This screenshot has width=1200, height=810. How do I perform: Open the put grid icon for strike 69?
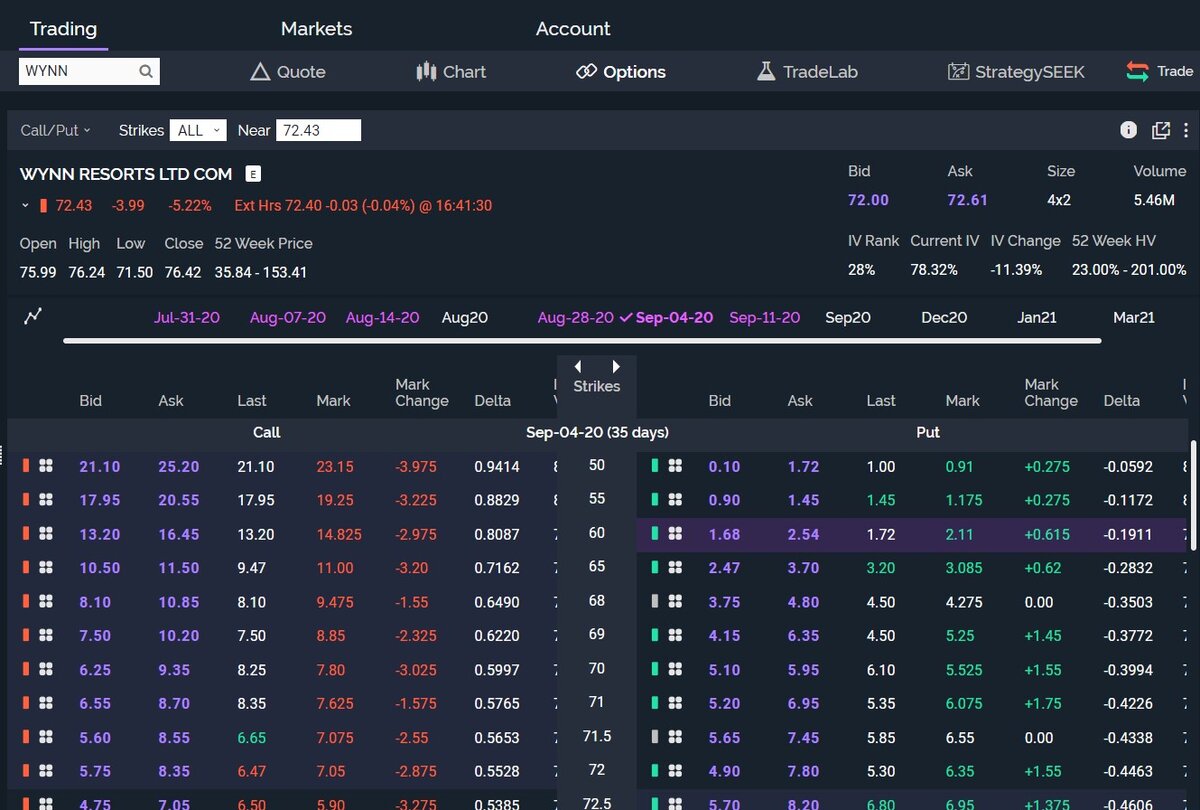pos(675,636)
